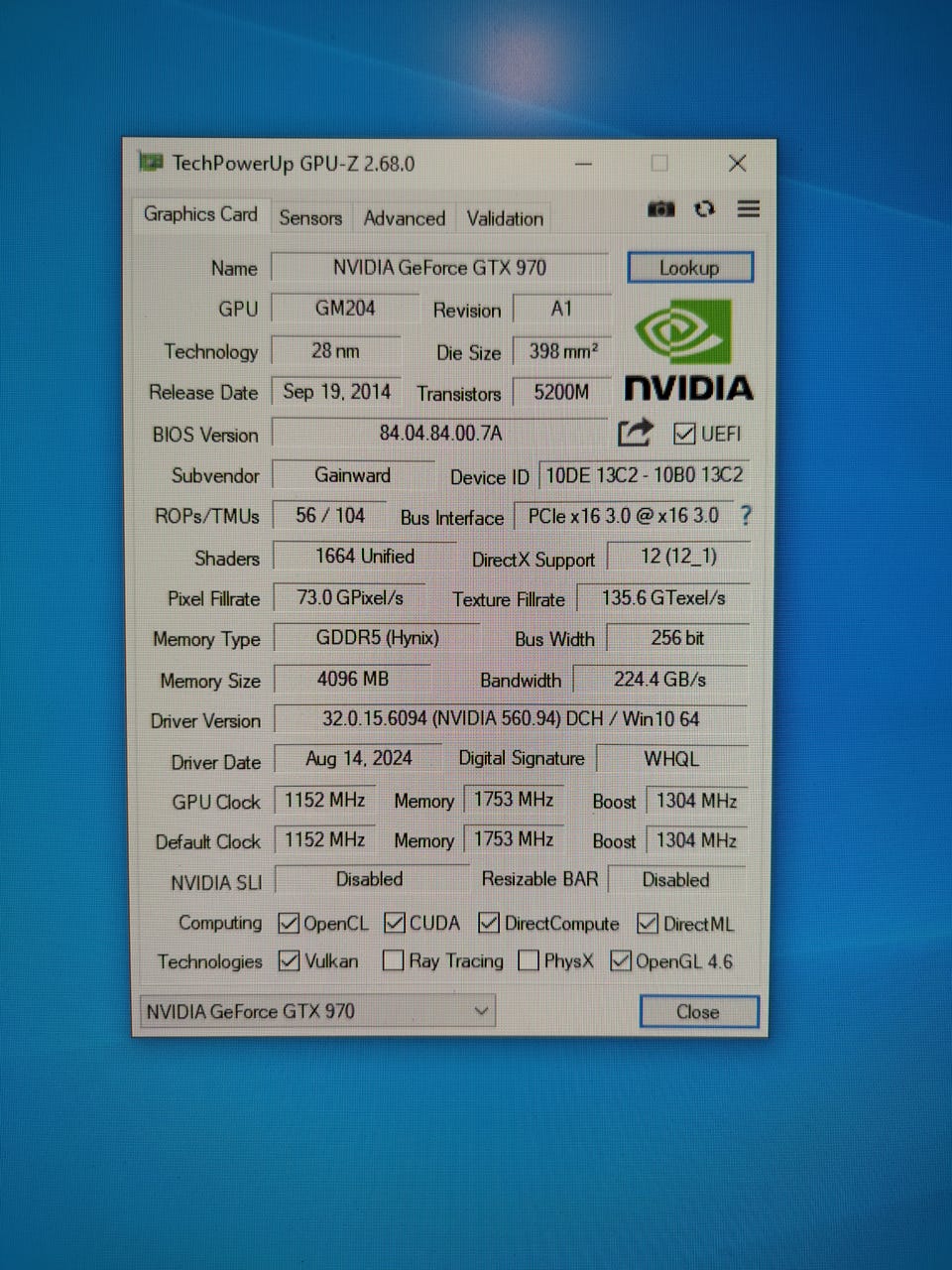Click the Shaders field 1664 Unified

point(364,556)
